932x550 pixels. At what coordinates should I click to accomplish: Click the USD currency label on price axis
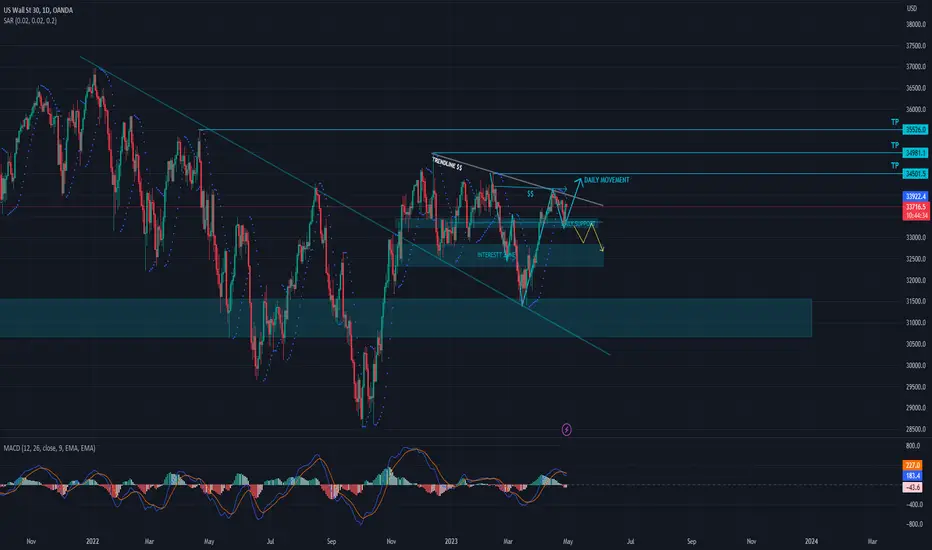tap(912, 8)
